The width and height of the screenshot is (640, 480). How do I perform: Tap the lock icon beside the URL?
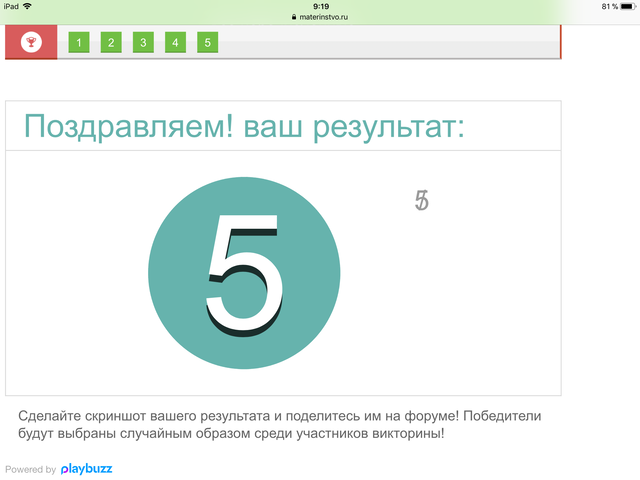pyautogui.click(x=293, y=17)
